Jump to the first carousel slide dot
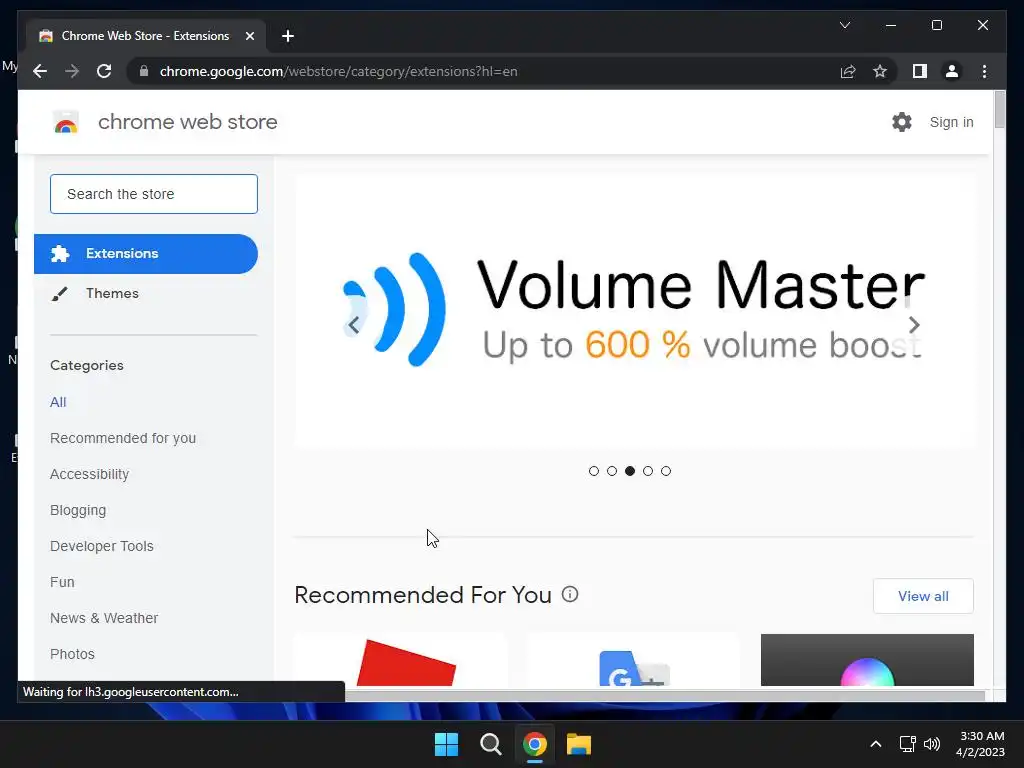 click(x=594, y=471)
